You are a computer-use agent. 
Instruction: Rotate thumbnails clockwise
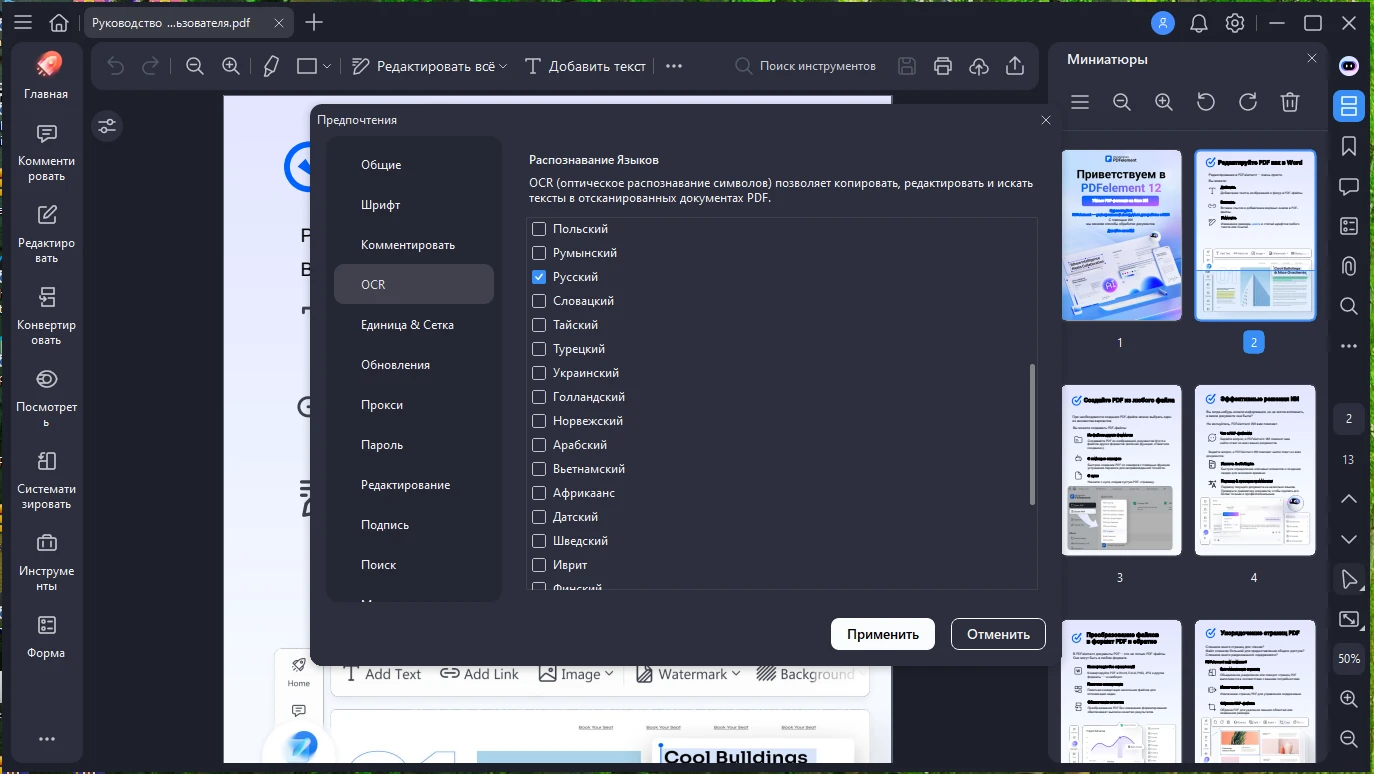pos(1248,102)
